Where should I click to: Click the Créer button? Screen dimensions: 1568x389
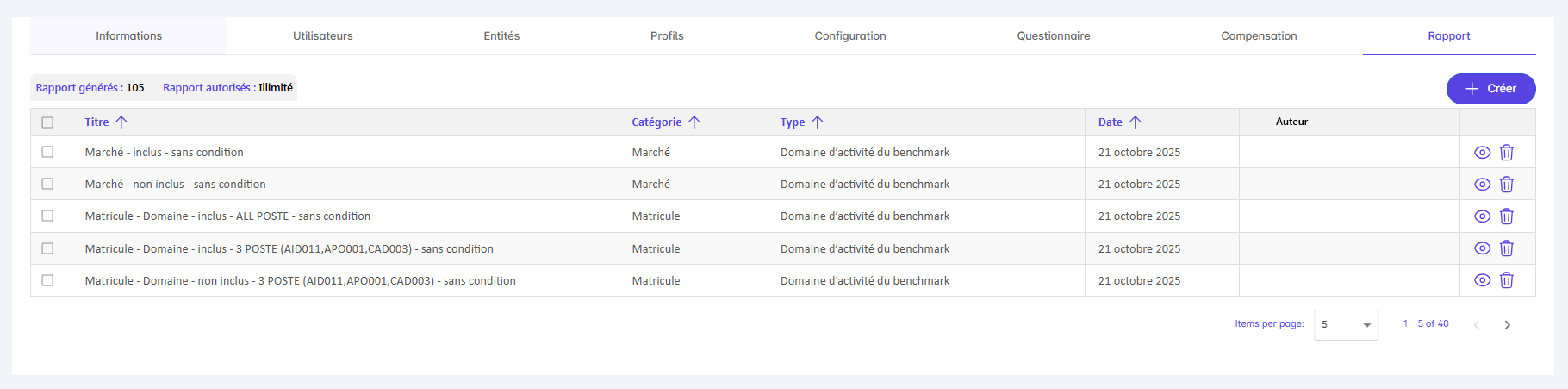pyautogui.click(x=1490, y=89)
